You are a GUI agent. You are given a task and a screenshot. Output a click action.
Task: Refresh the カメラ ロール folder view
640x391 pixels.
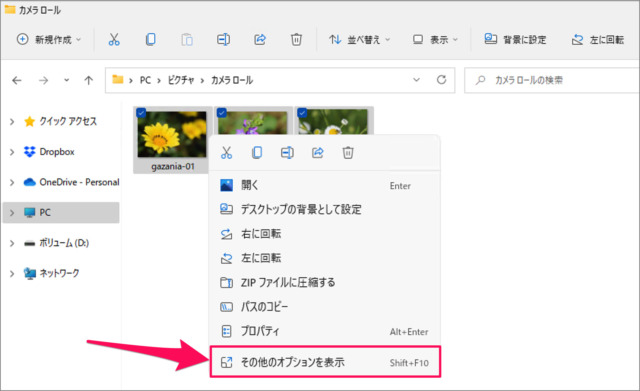point(441,80)
